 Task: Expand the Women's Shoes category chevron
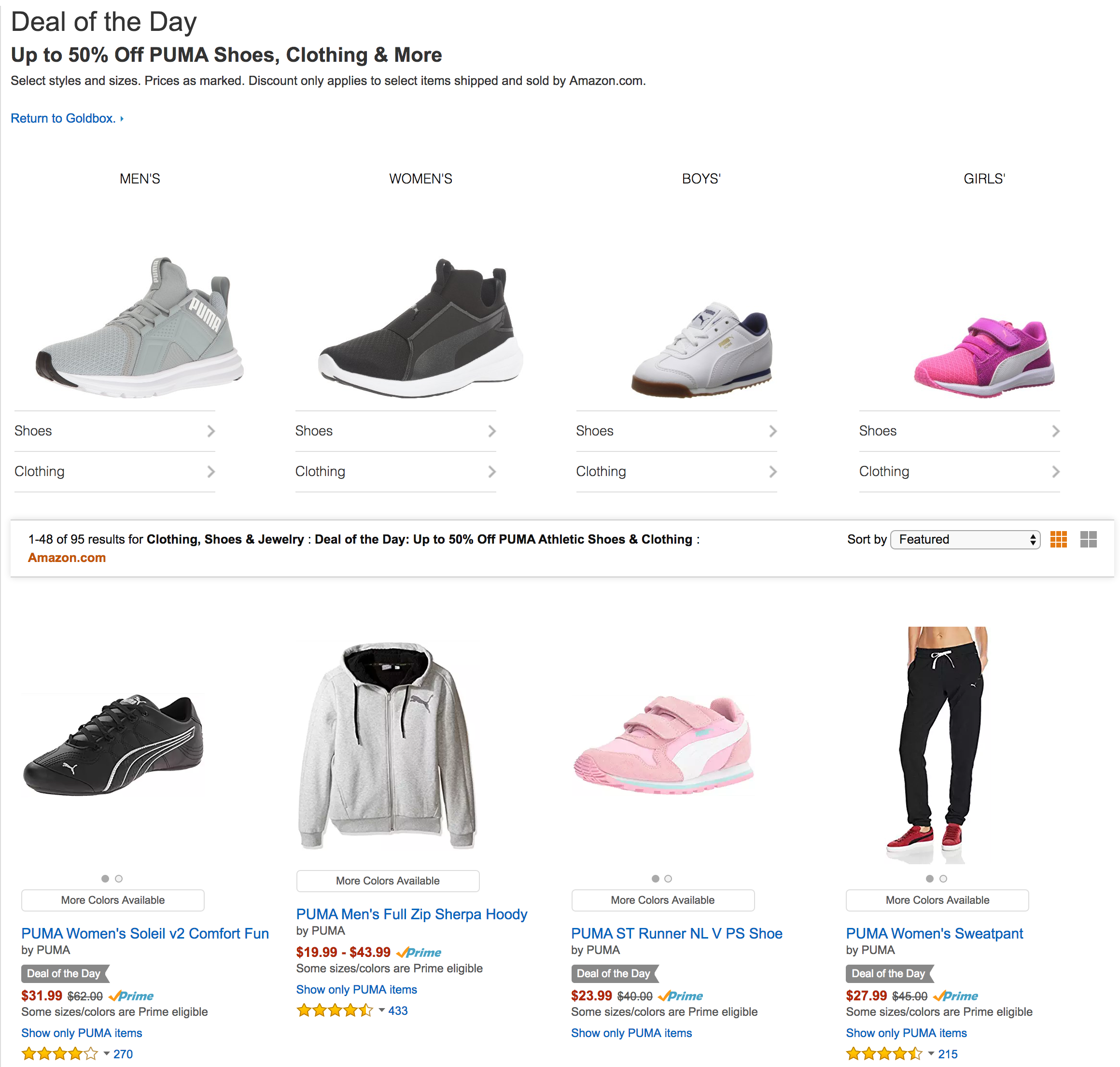[x=492, y=431]
